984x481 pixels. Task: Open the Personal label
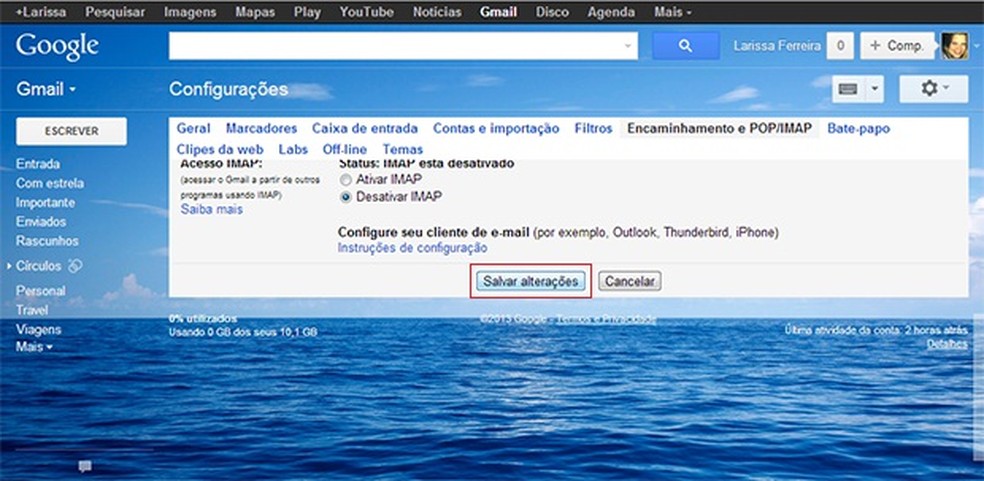pos(40,291)
